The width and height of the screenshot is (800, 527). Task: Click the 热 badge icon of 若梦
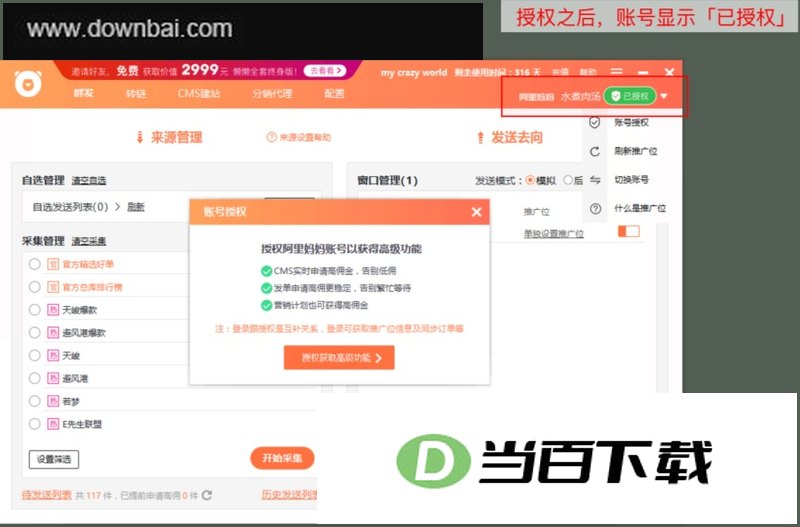coord(53,401)
